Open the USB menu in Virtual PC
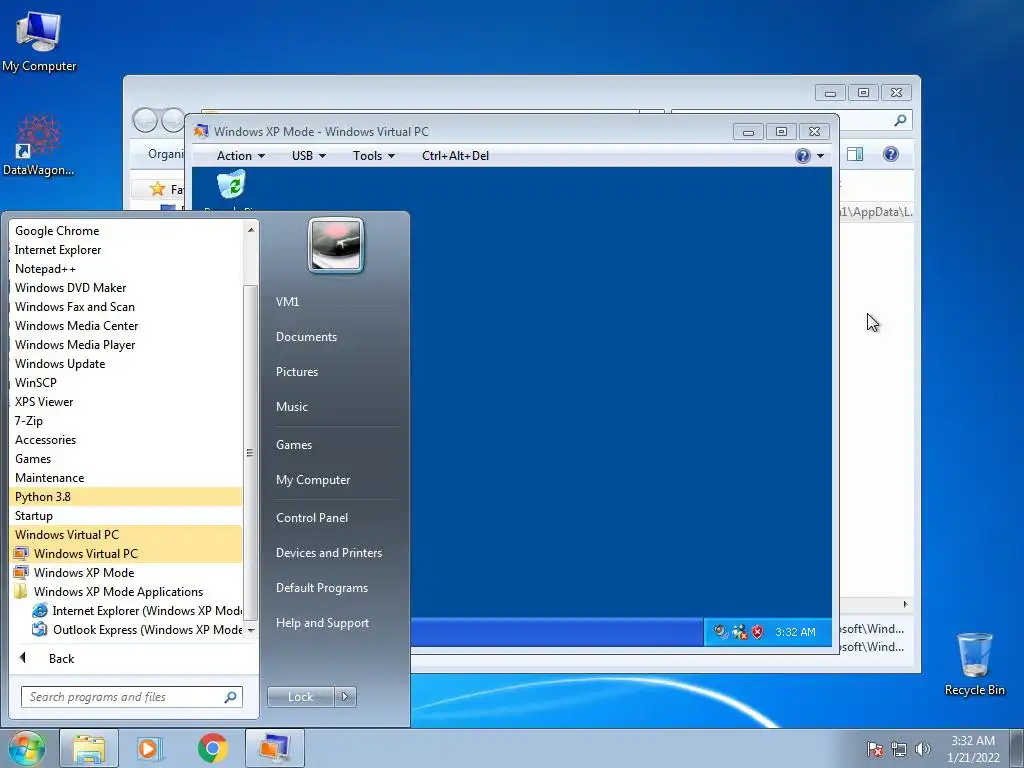 (x=309, y=155)
